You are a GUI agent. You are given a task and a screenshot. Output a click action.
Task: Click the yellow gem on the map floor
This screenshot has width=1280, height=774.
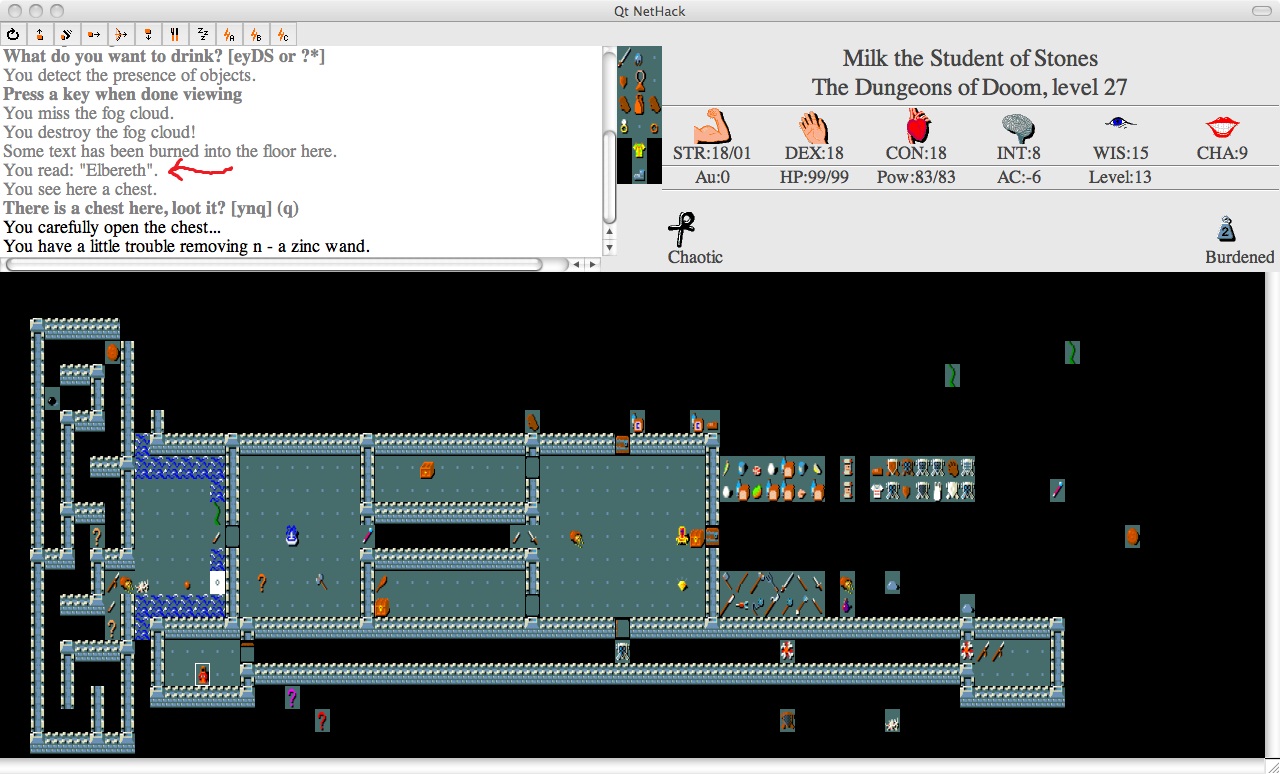tap(683, 585)
